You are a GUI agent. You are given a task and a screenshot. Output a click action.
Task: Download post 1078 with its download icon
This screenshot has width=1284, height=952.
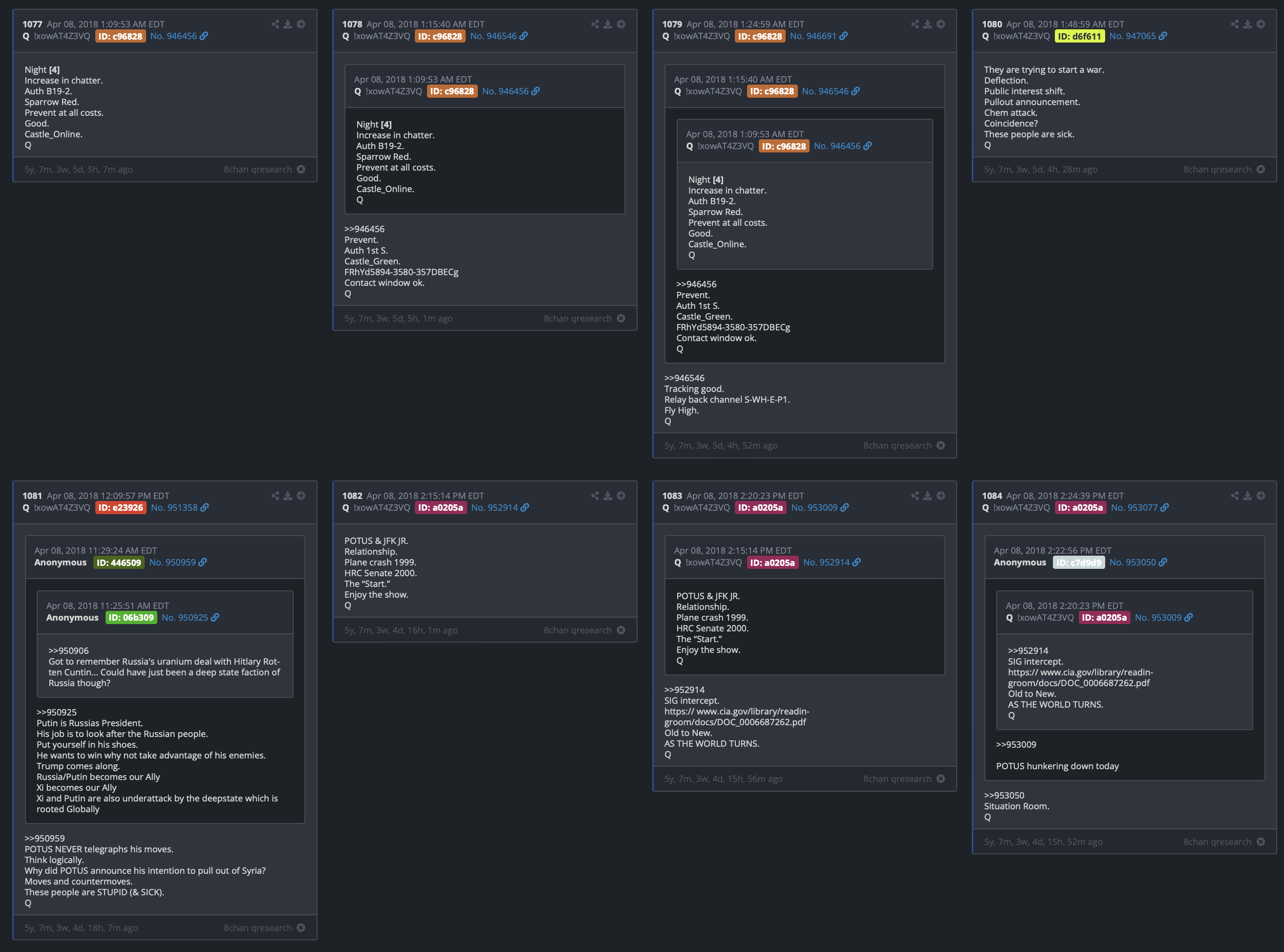(x=608, y=24)
